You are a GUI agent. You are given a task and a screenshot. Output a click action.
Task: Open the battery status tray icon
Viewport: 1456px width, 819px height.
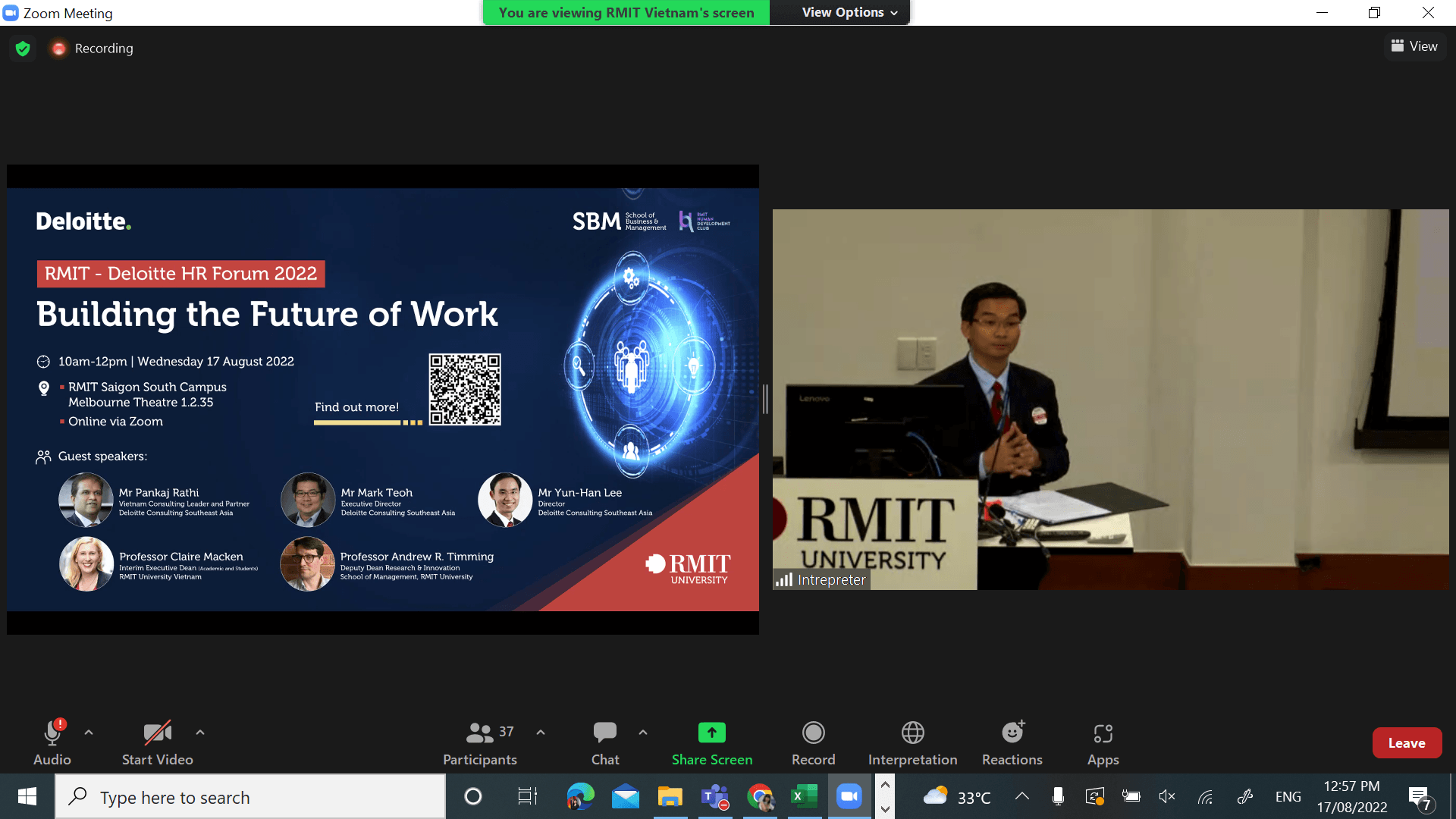tap(1131, 796)
